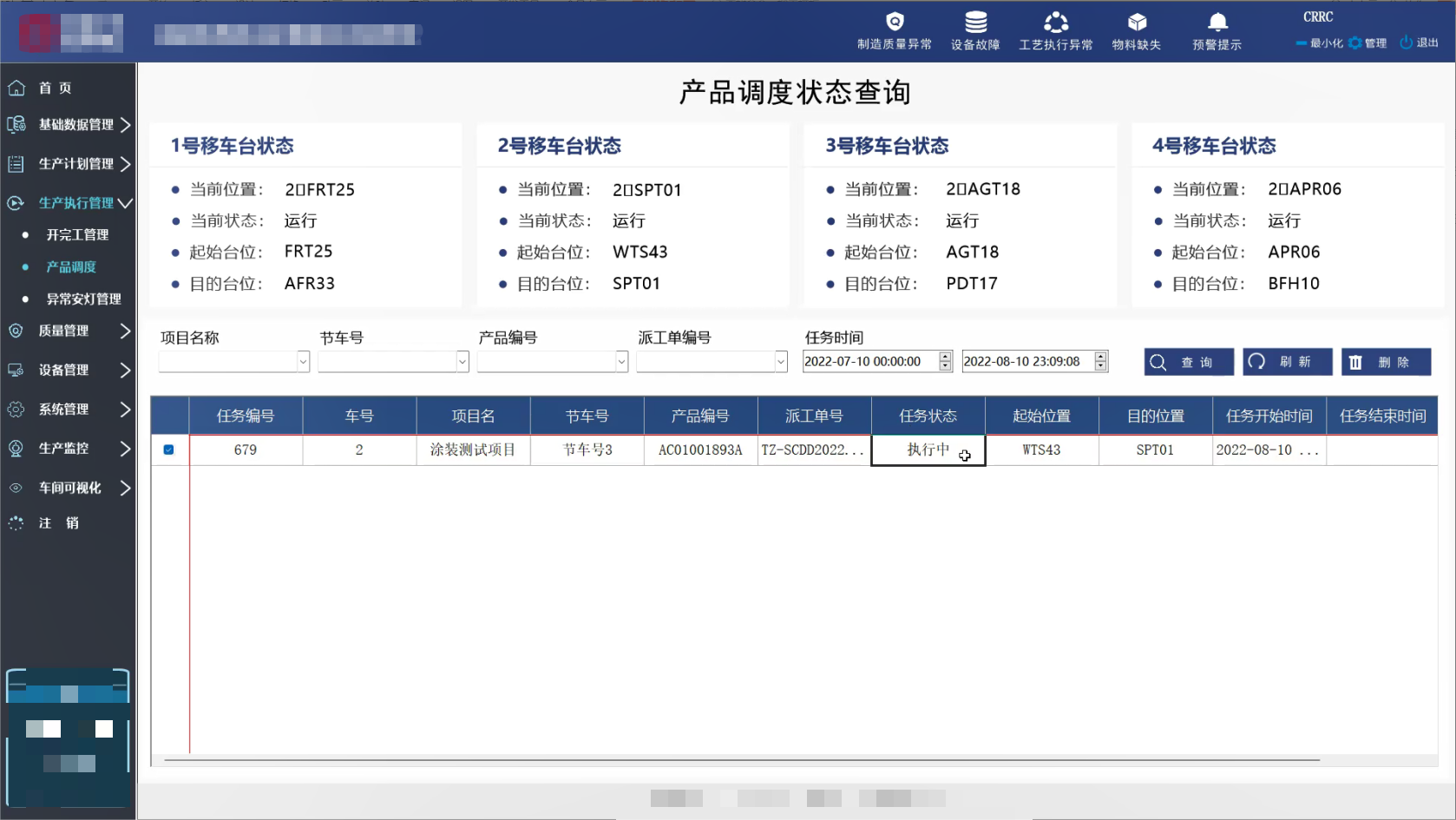Viewport: 1456px width, 820px height.
Task: Increment the end task time spinner
Action: coord(1101,356)
